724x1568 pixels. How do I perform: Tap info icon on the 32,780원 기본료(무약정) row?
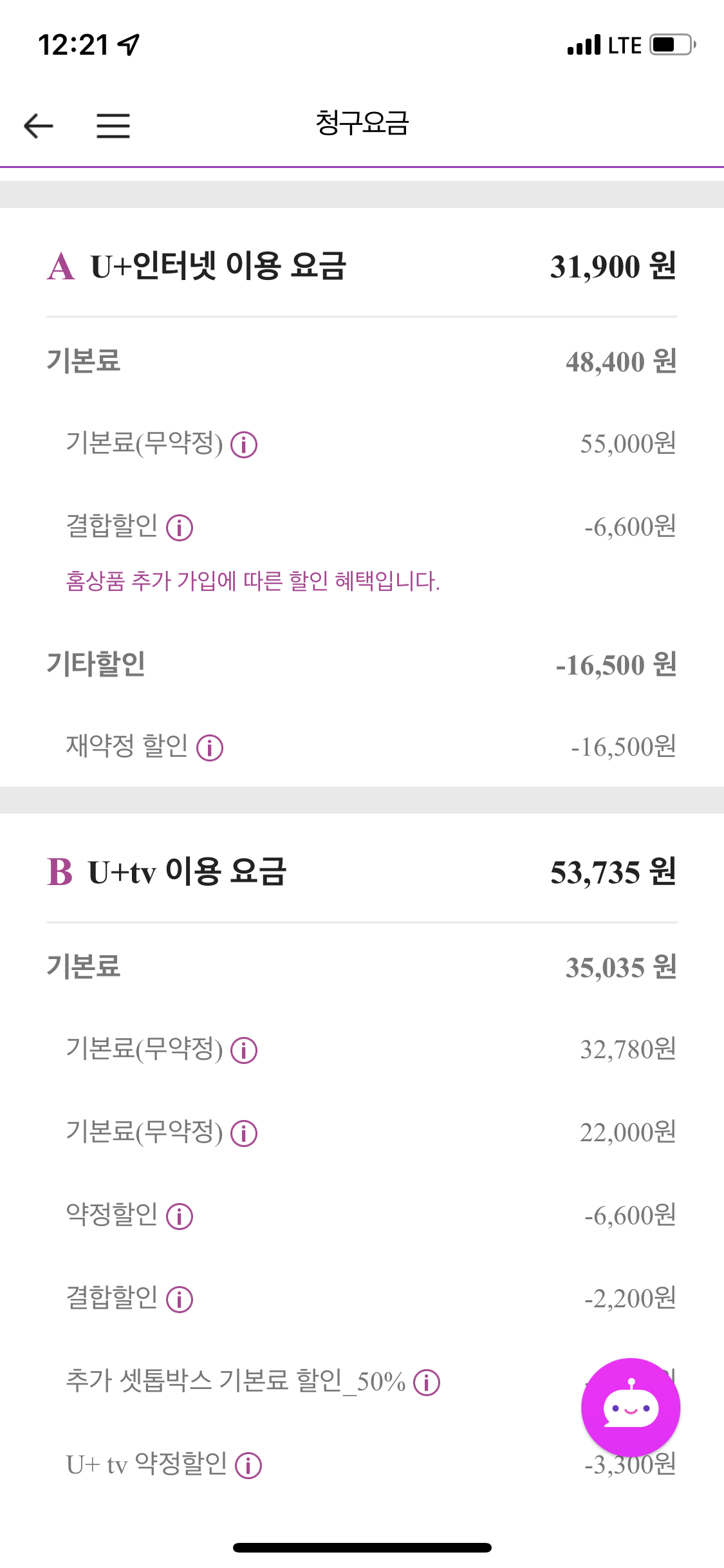[x=244, y=1050]
